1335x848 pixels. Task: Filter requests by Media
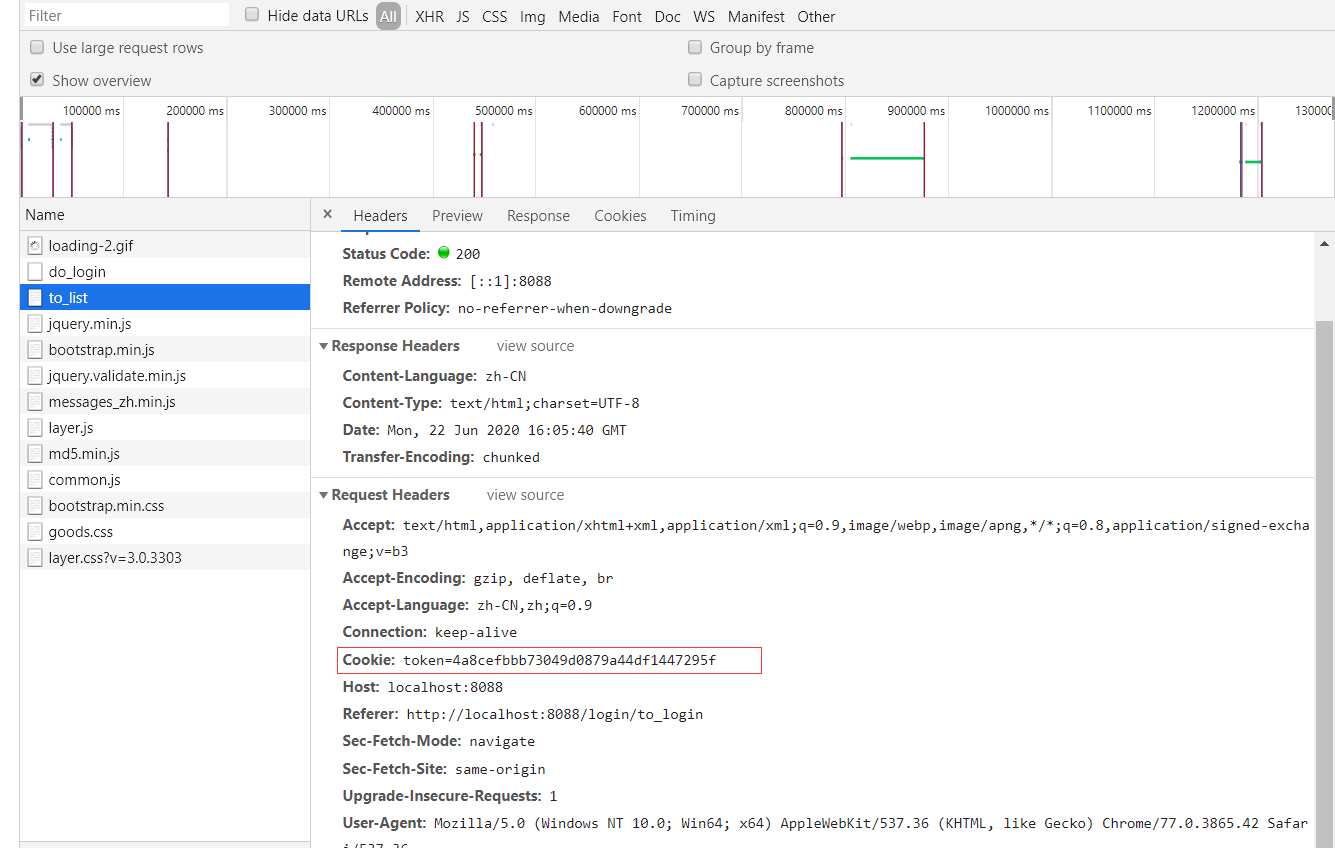point(579,17)
